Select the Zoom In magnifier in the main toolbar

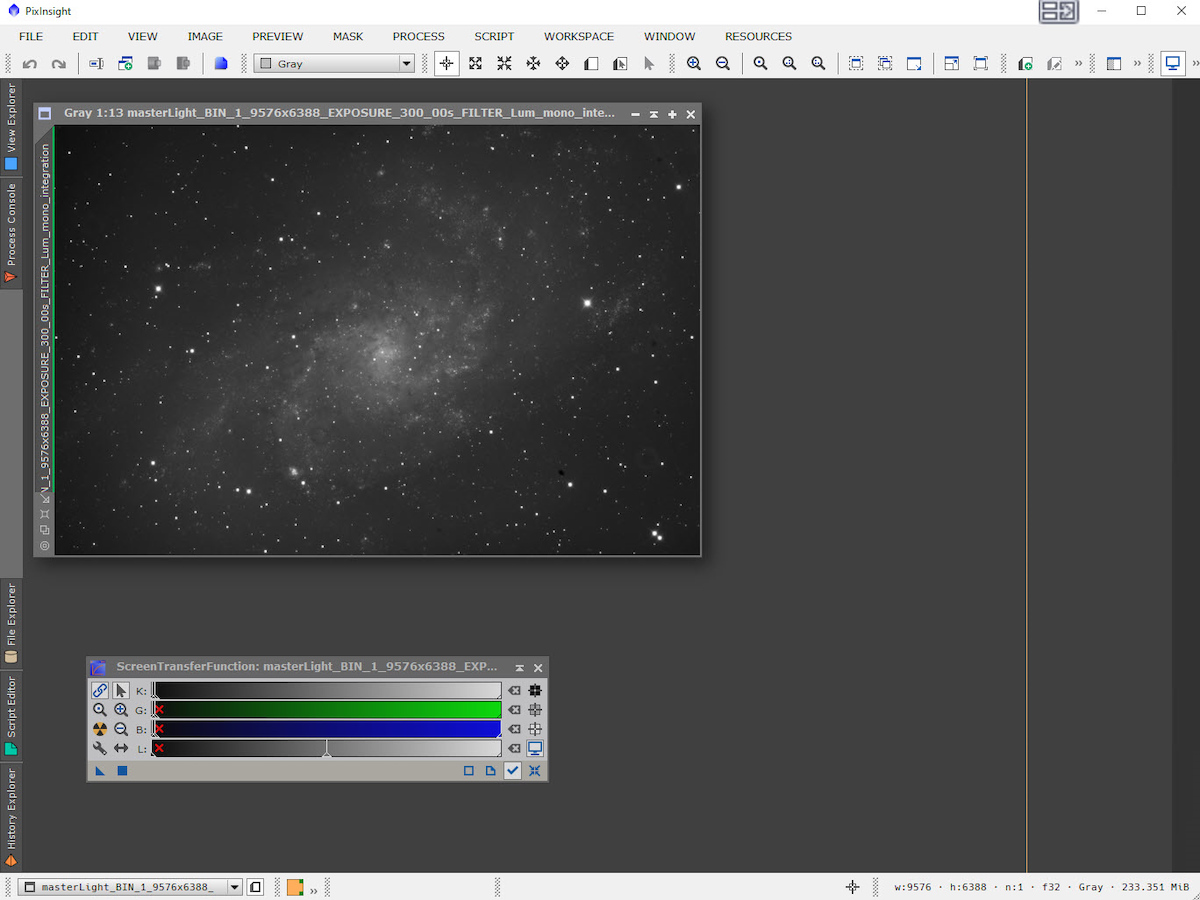694,63
